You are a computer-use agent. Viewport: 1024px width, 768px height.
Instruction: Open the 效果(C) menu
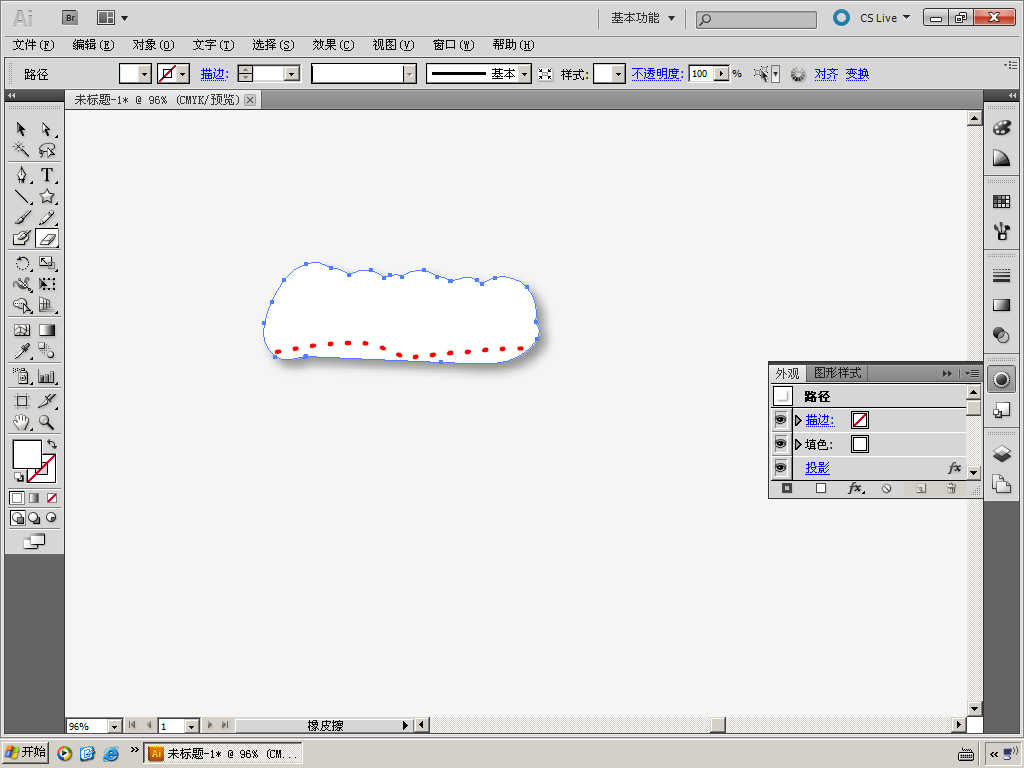pos(332,45)
